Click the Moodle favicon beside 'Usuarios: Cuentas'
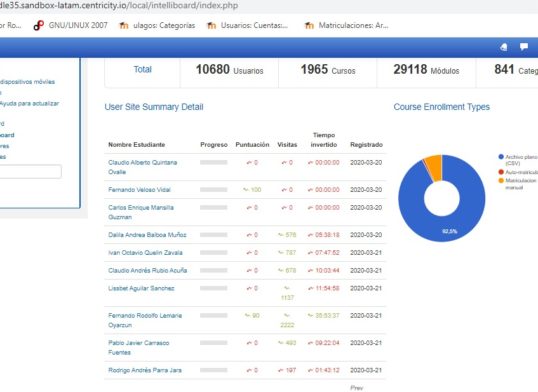Image resolution: width=538 pixels, height=392 pixels. tap(211, 25)
